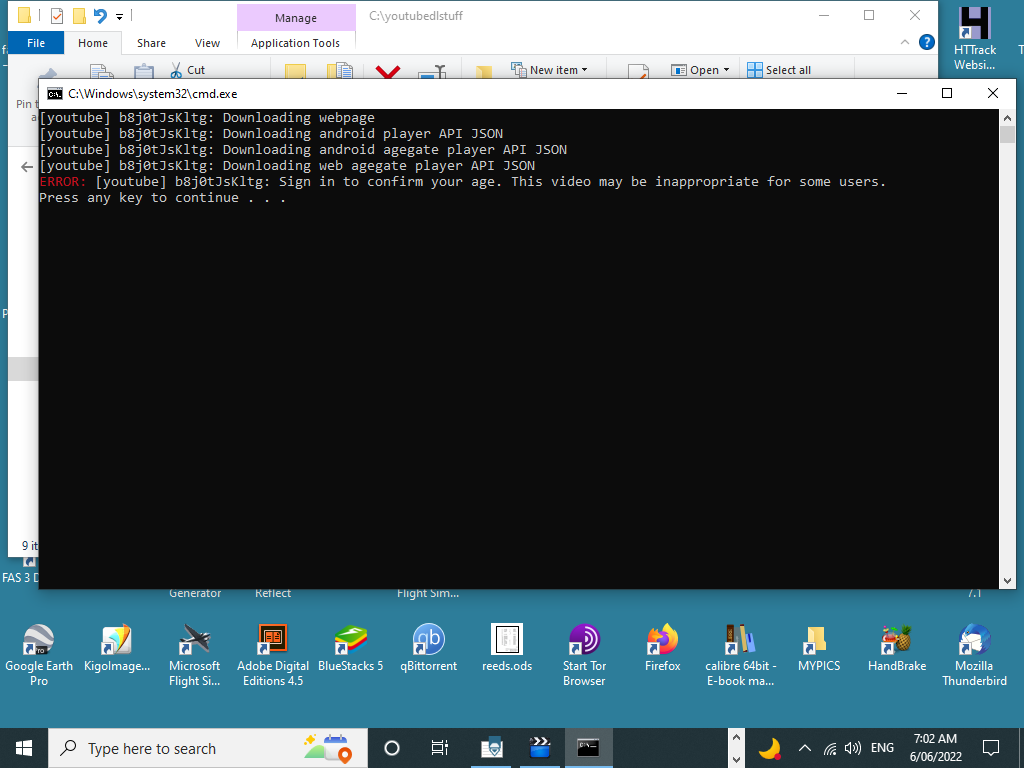Click the ENG language indicator

coord(882,748)
